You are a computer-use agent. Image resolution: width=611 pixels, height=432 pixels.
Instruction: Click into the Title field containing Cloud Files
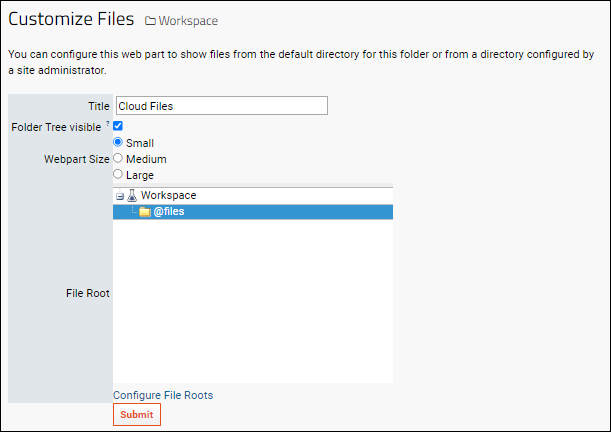[x=222, y=106]
